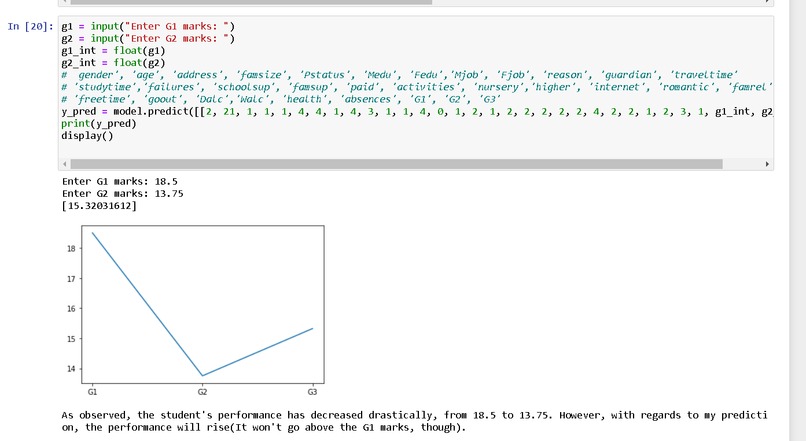The image size is (806, 441).
Task: Click the comment line starting with 'freetime'
Action: pyautogui.click(x=281, y=99)
